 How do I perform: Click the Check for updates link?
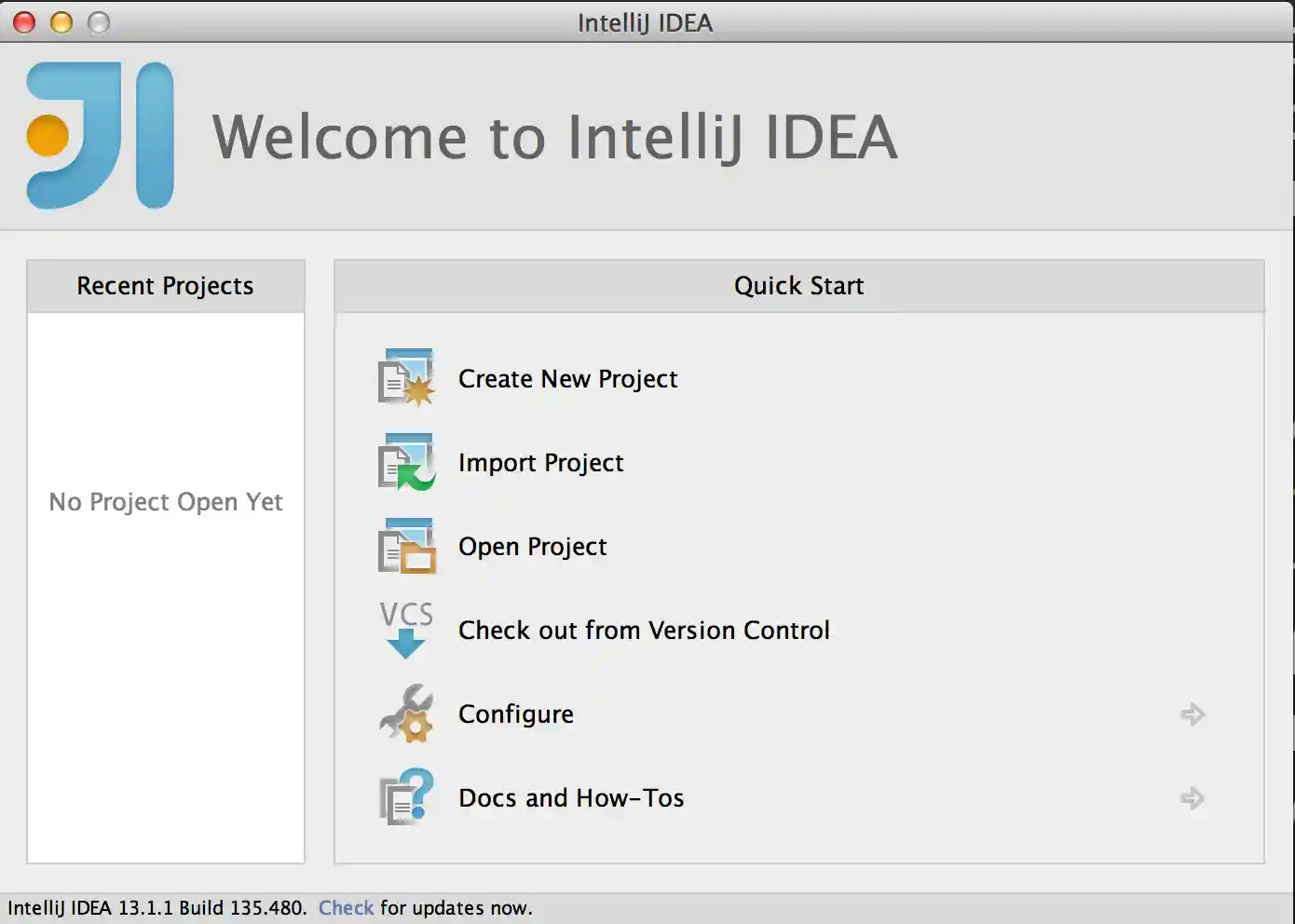click(346, 908)
